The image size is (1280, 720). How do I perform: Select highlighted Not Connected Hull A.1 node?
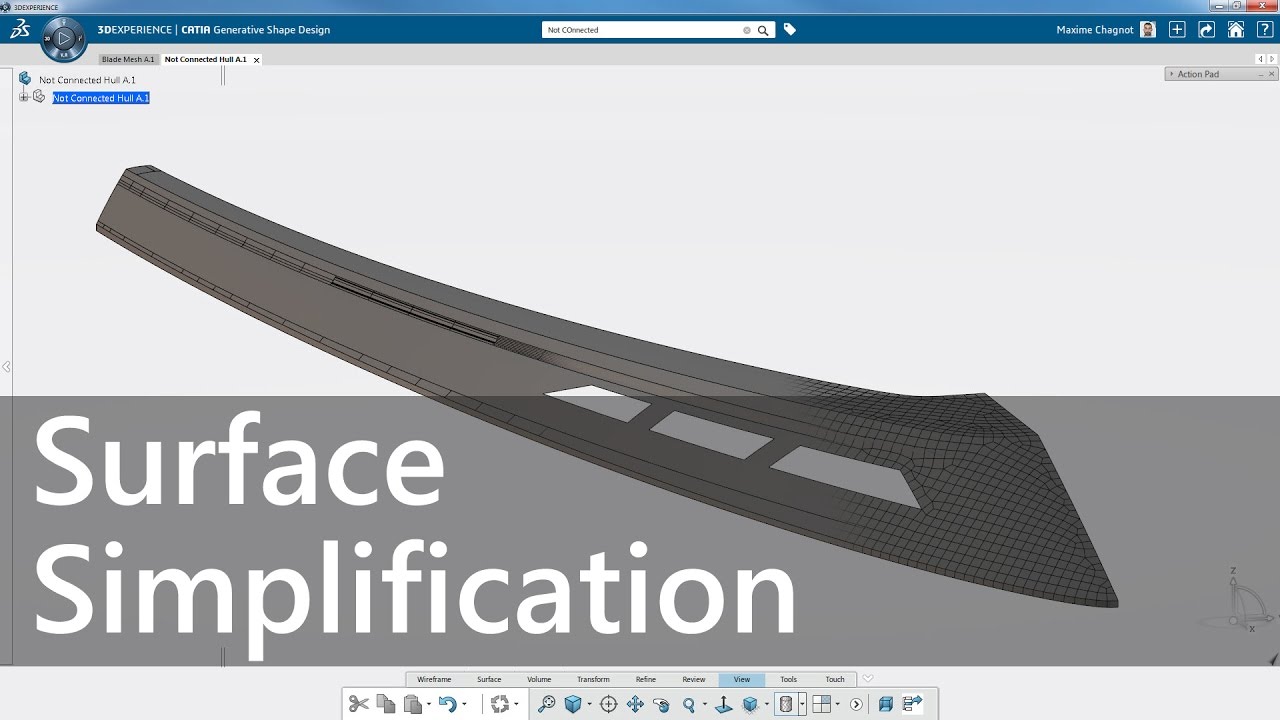[101, 98]
